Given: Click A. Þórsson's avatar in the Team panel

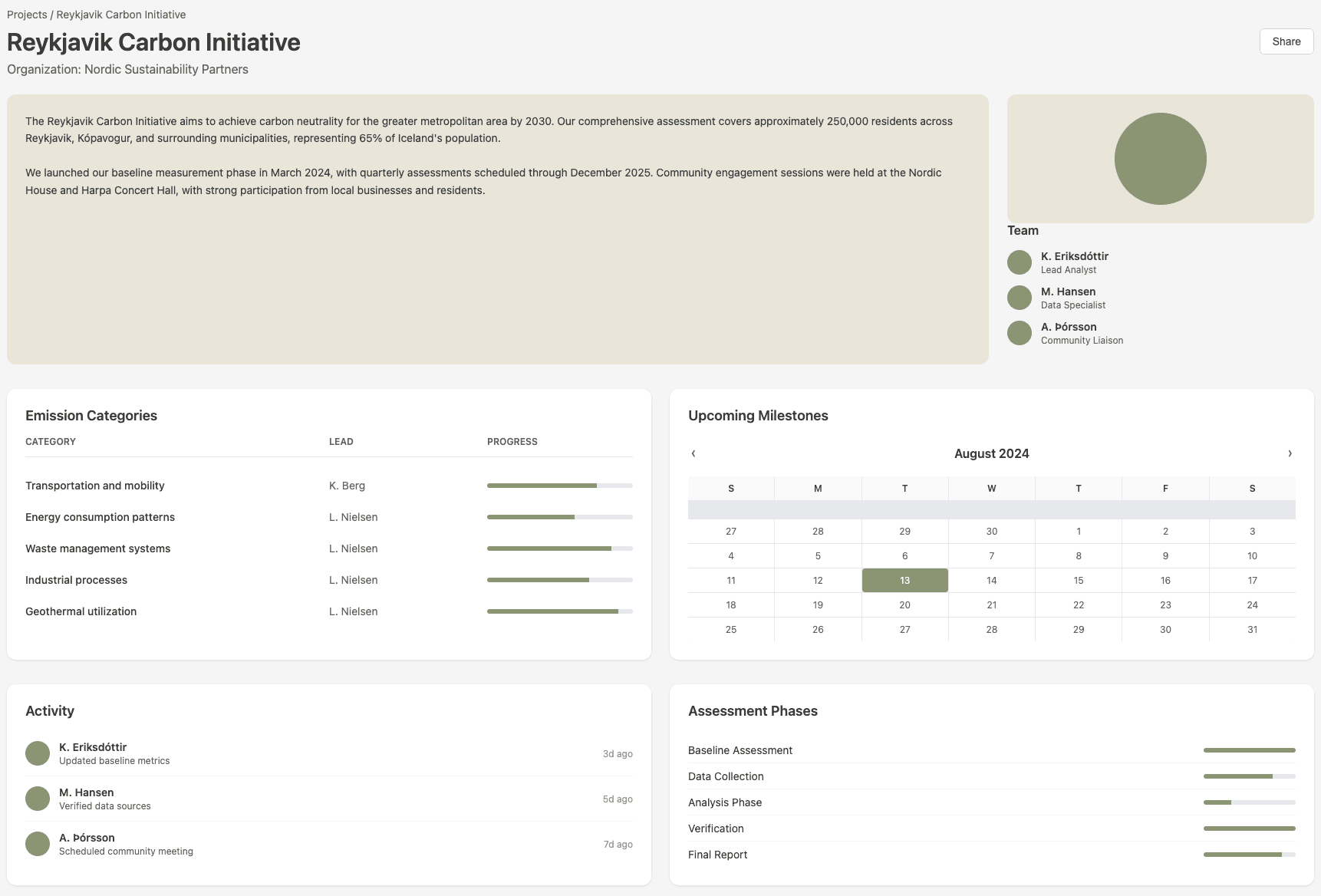Looking at the screenshot, I should tap(1019, 332).
